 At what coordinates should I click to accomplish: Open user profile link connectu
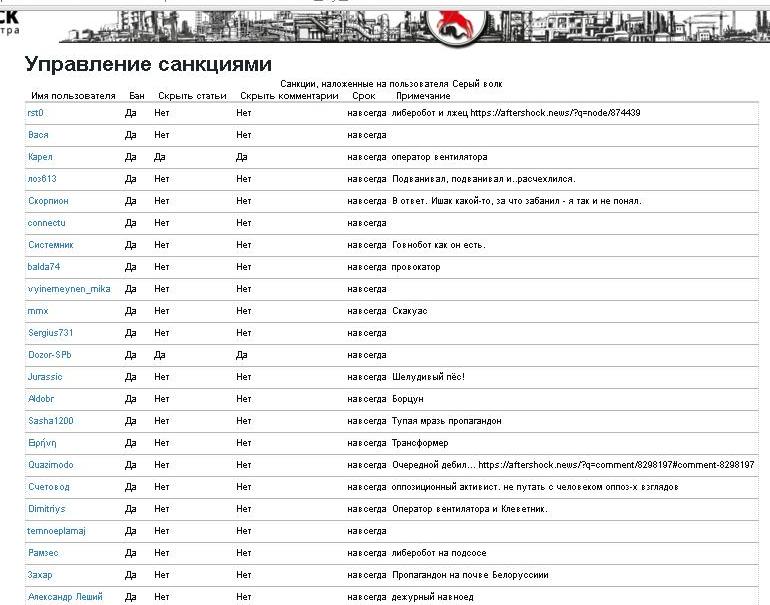click(x=47, y=223)
